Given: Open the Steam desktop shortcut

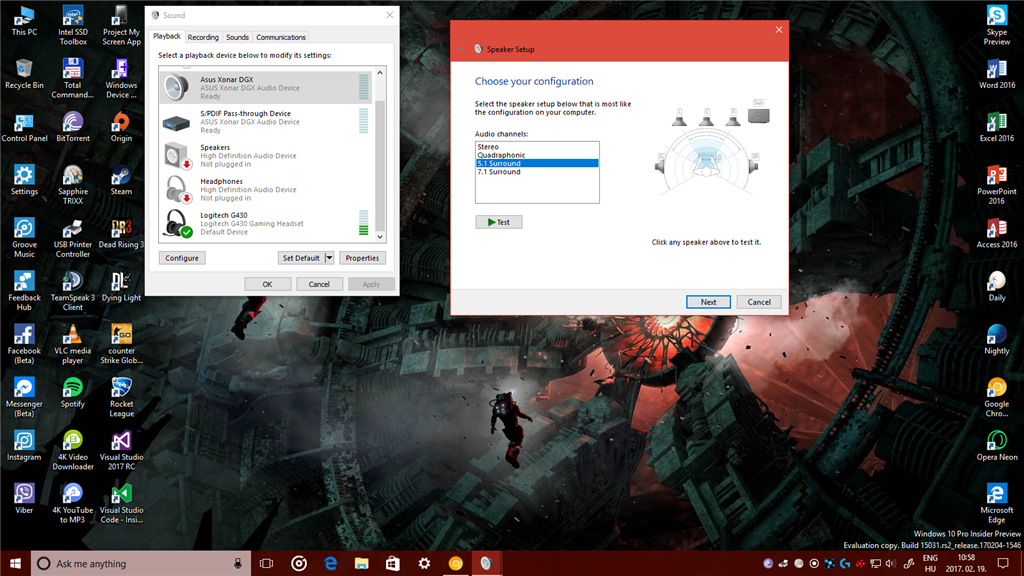Looking at the screenshot, I should (x=121, y=181).
